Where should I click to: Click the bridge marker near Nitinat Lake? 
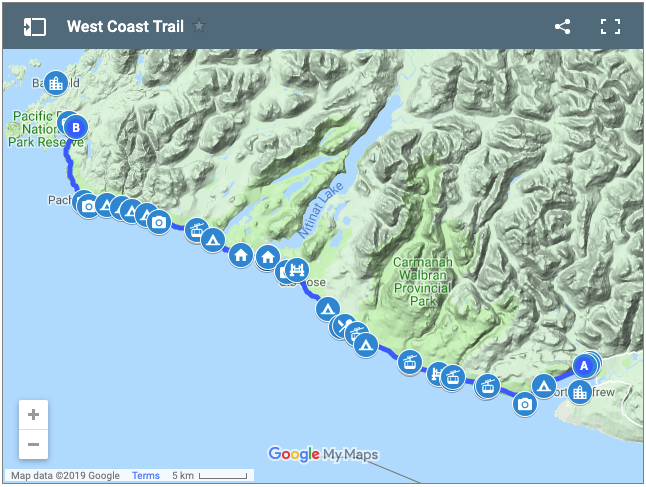[x=296, y=270]
